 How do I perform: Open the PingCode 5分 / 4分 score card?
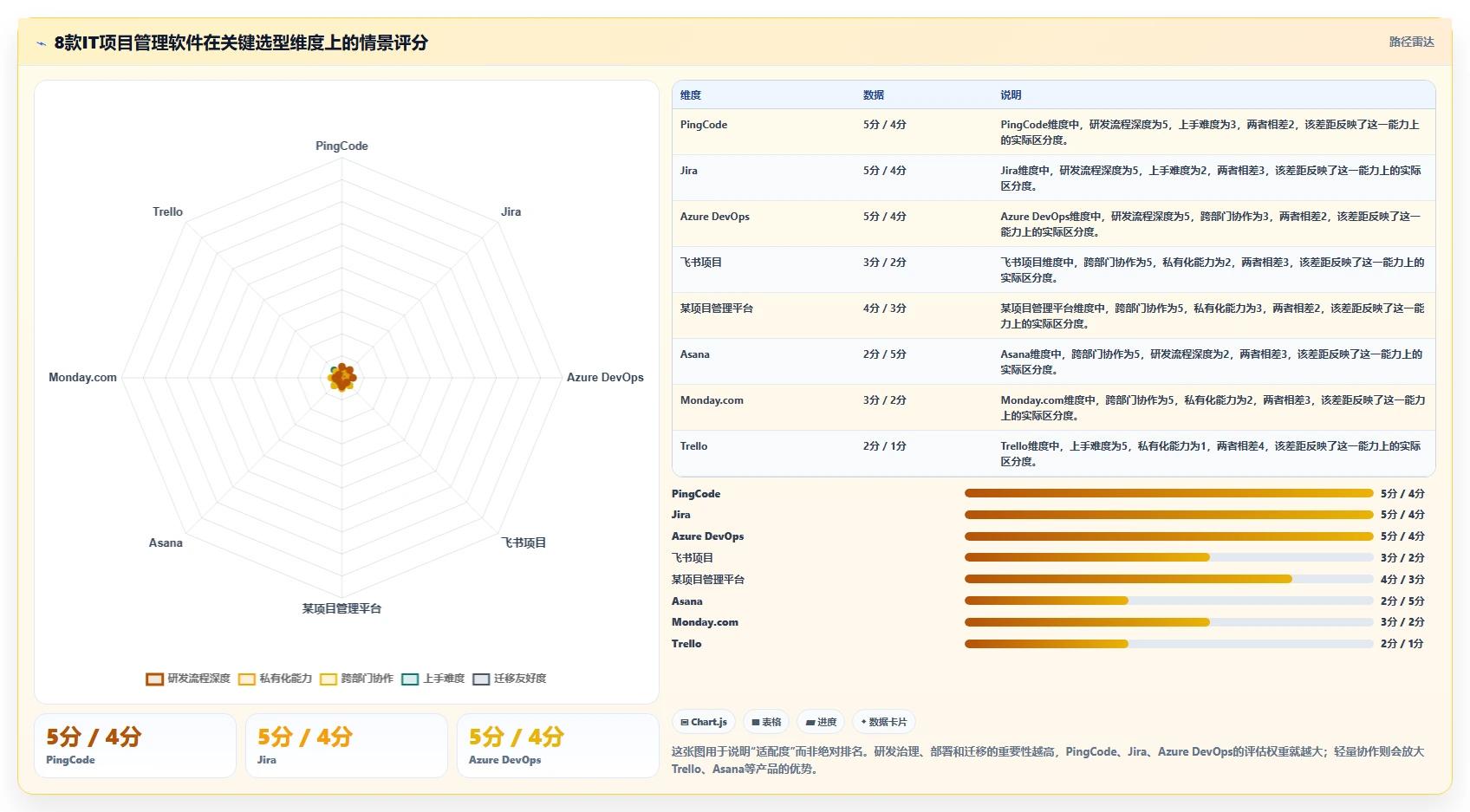point(135,745)
